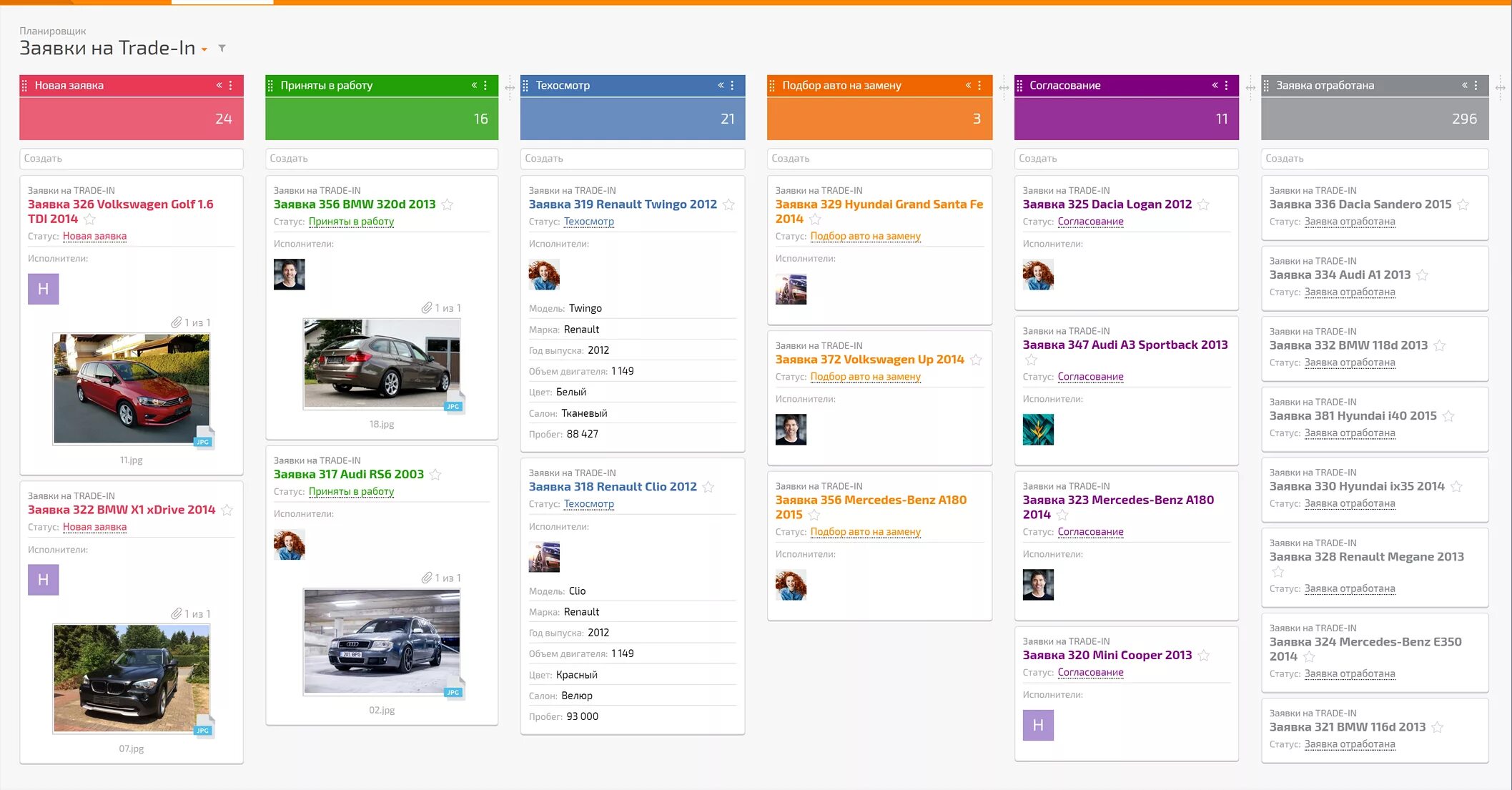Open the 18.jpg BMW photo thumbnail
This screenshot has width=1512, height=790.
tap(382, 364)
